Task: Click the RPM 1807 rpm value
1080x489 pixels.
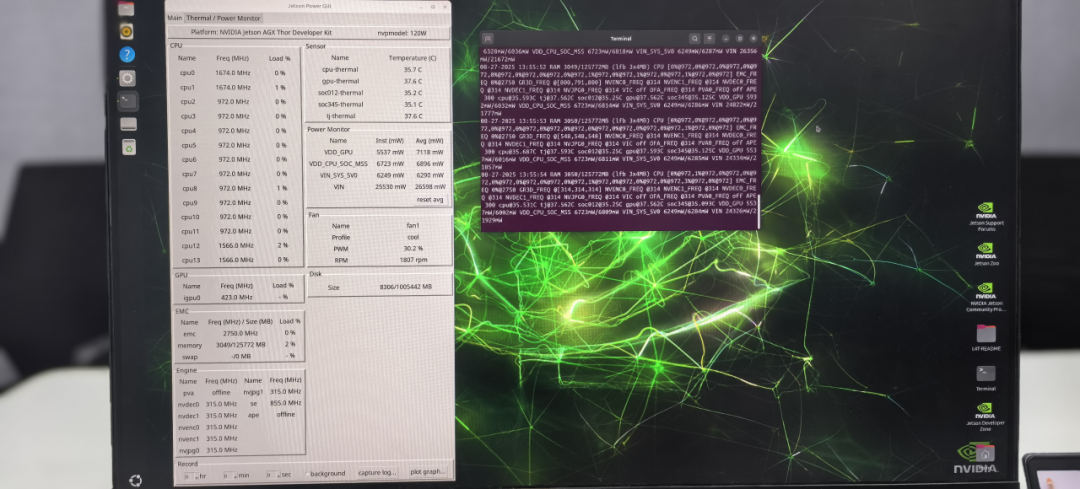Action: [413, 260]
